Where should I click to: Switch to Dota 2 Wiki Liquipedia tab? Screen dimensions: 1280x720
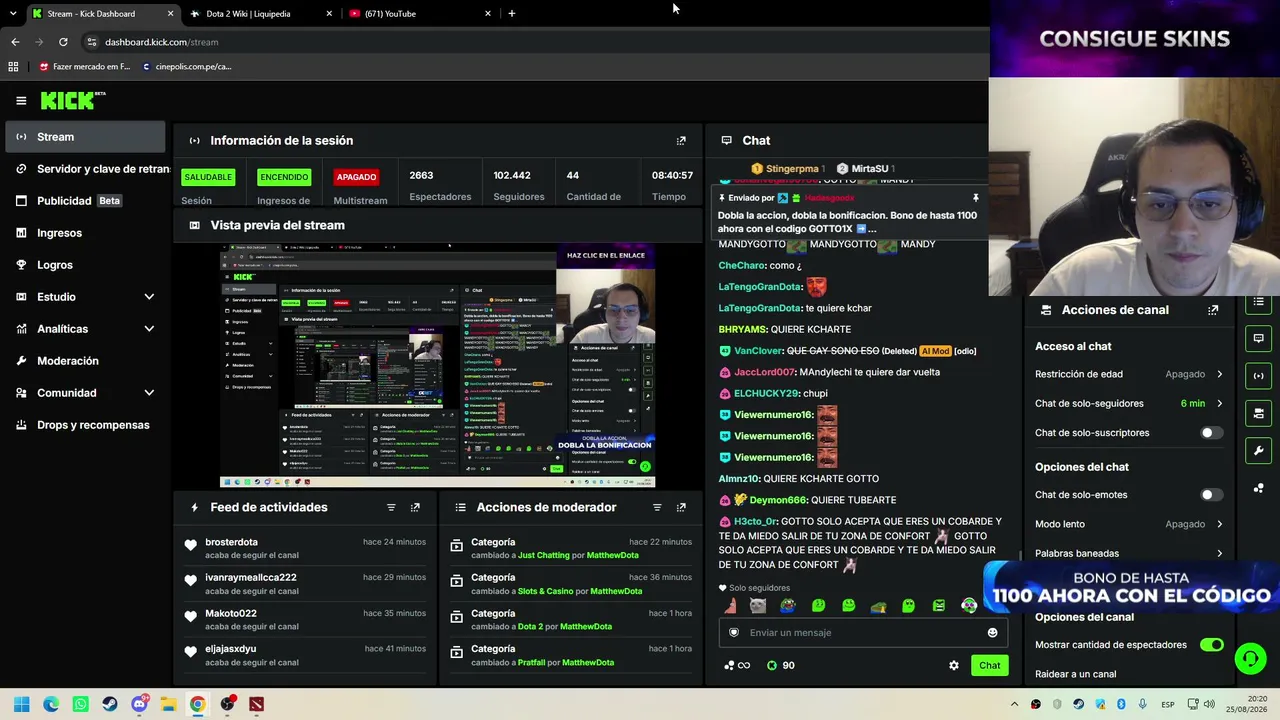260,14
